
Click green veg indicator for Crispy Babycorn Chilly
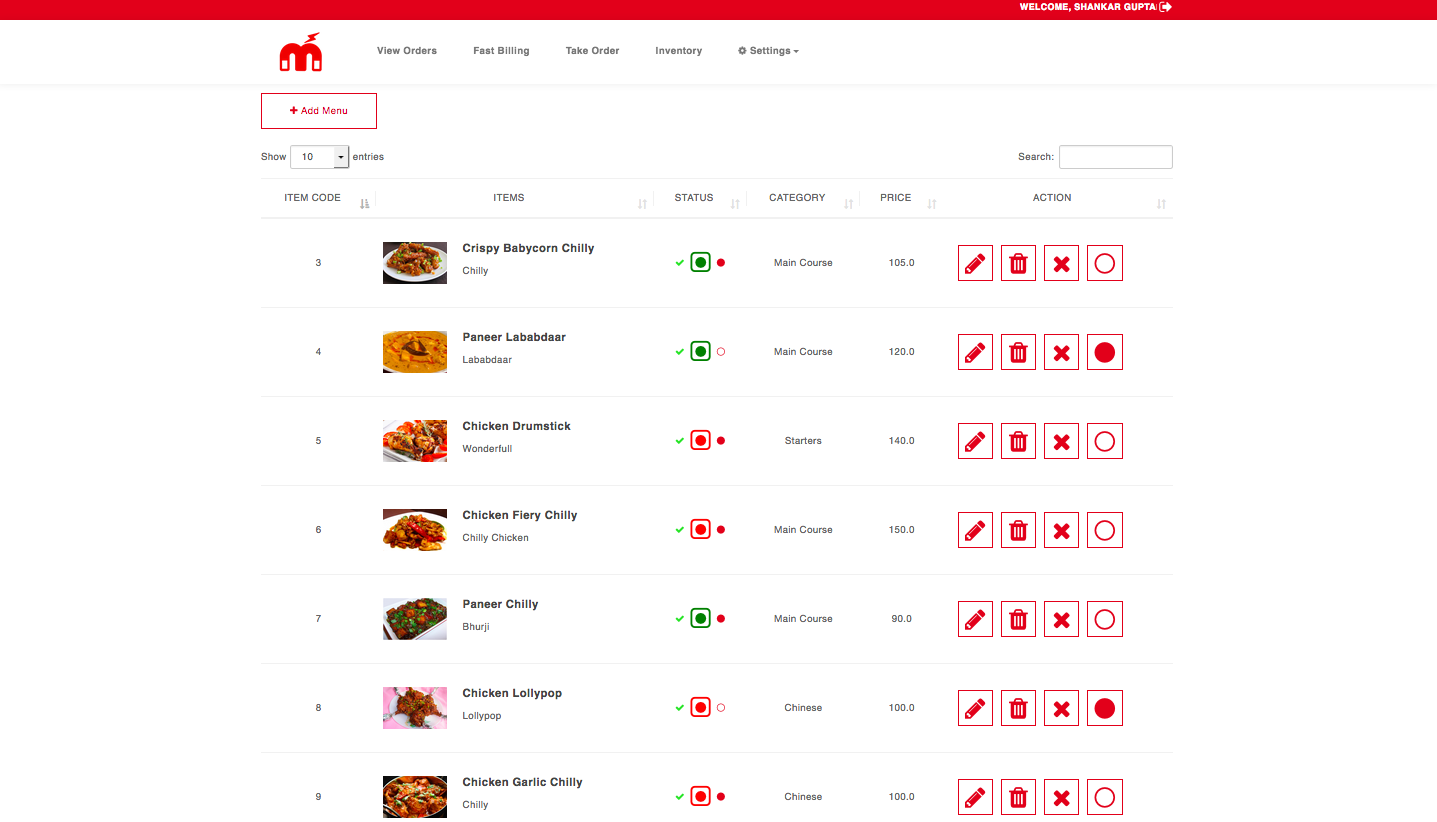click(x=700, y=263)
